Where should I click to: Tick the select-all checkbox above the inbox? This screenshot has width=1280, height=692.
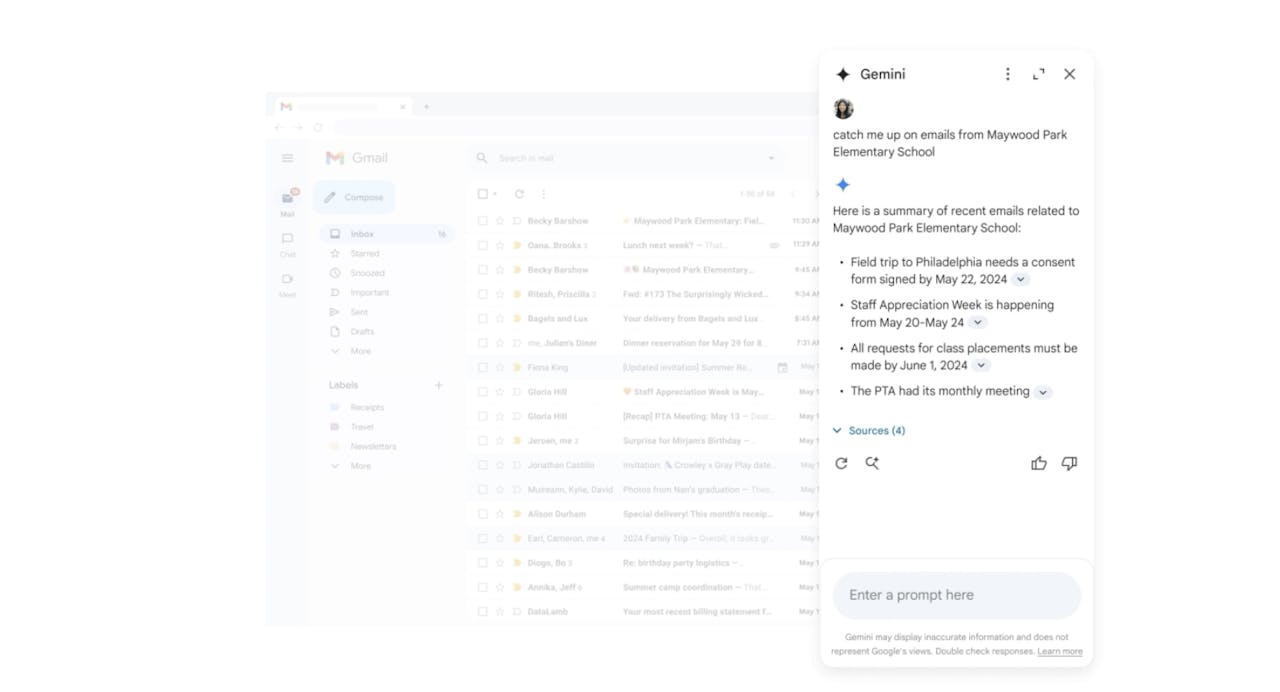point(483,194)
